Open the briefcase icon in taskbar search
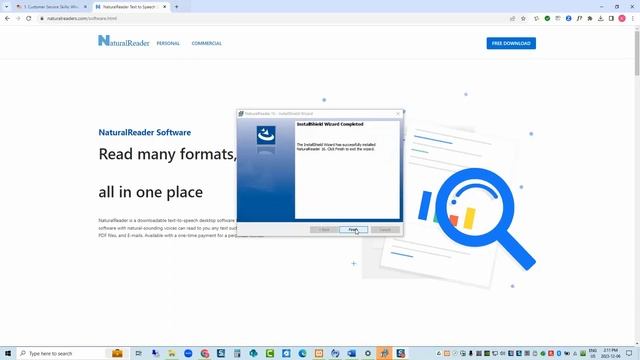Viewport: 640px width, 360px height. click(118, 353)
